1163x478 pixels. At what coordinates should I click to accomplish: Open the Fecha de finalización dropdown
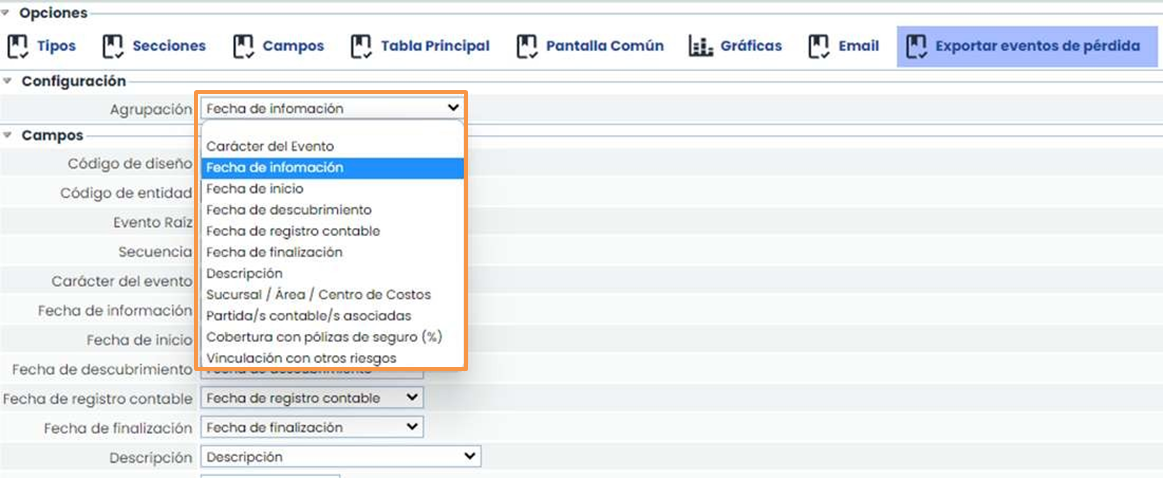(312, 427)
